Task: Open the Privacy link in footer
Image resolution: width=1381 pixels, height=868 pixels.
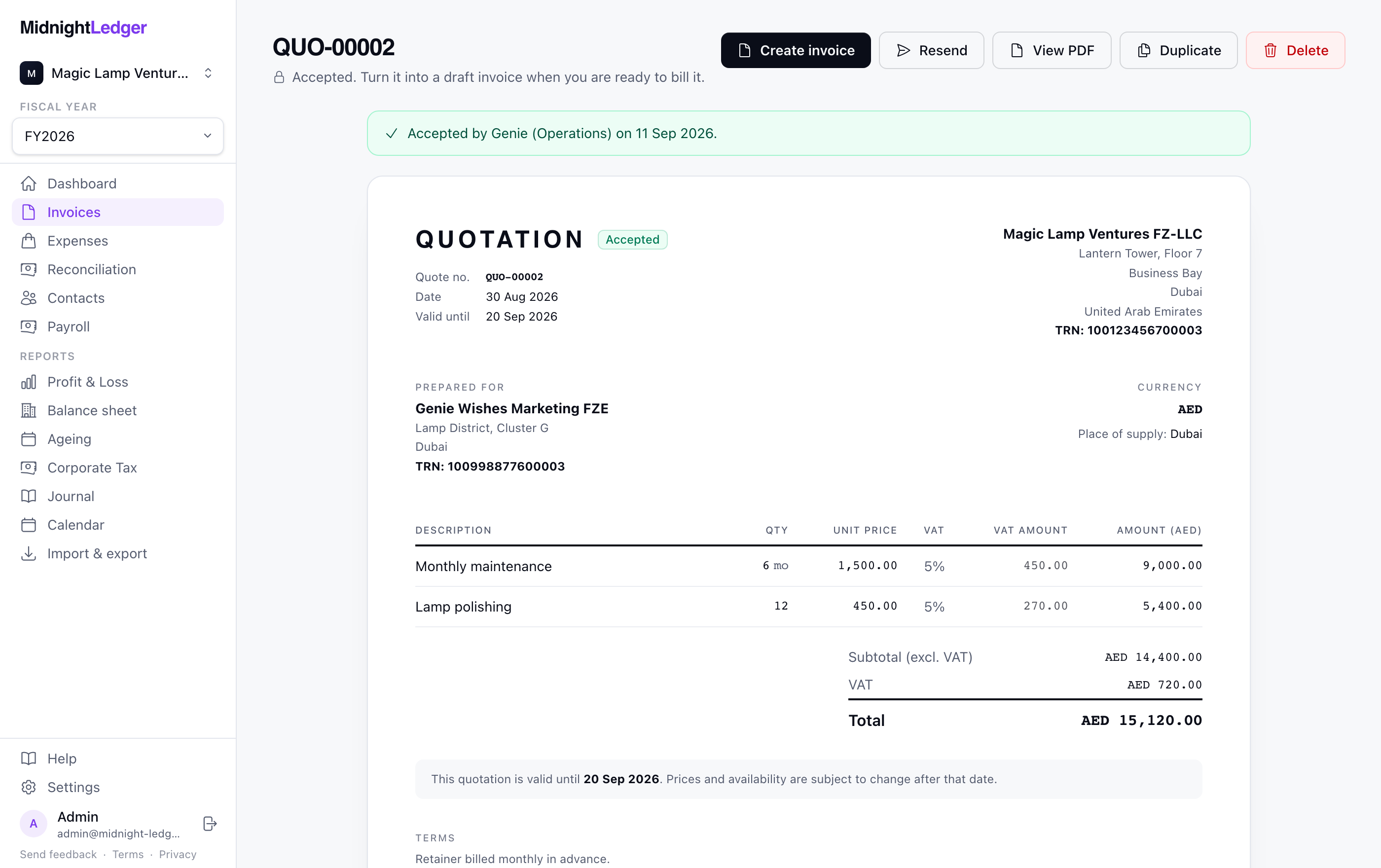Action: click(x=178, y=854)
